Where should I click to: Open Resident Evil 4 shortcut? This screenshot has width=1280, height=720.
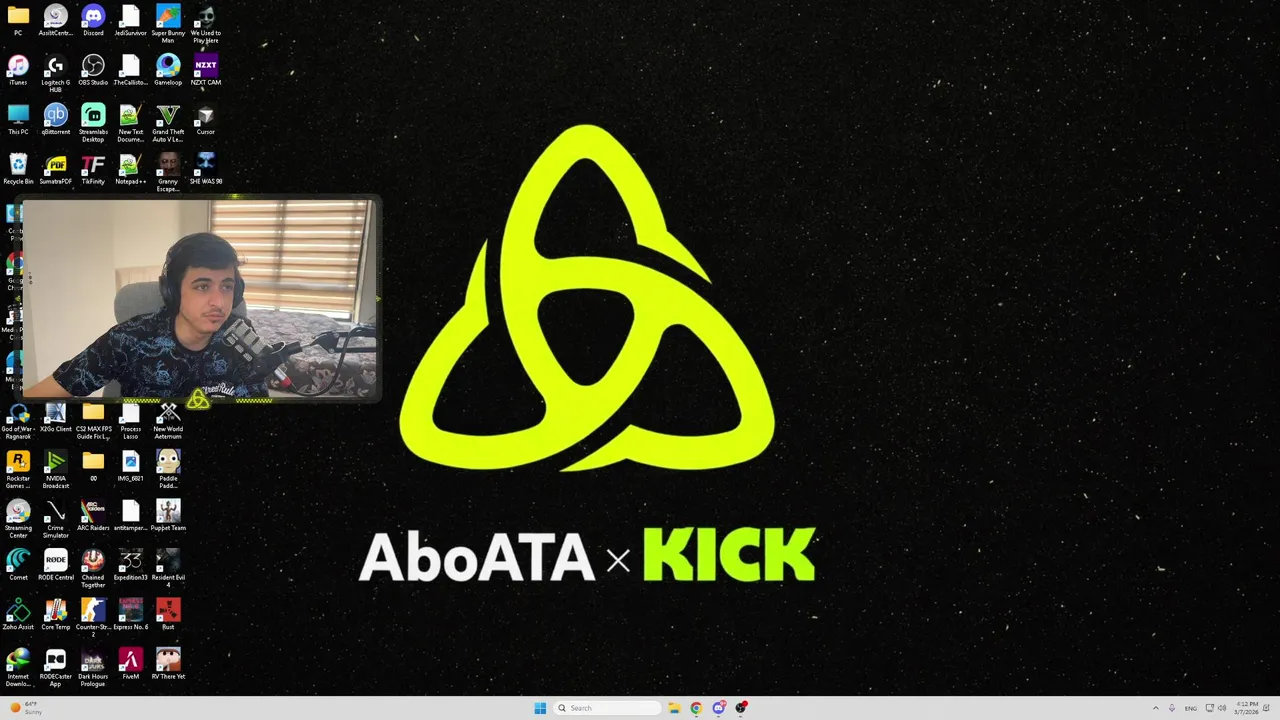[x=168, y=568]
